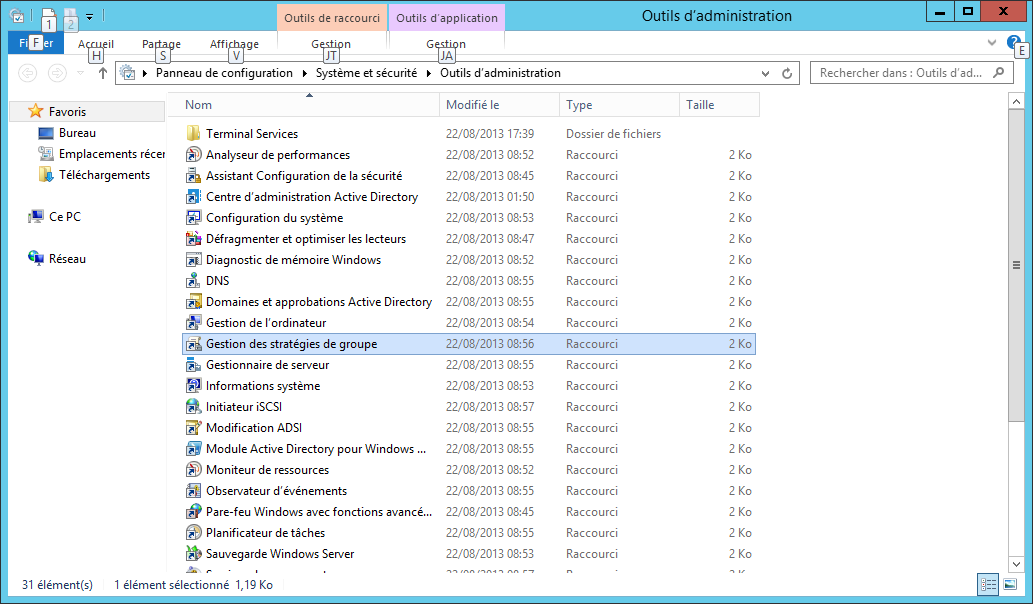Click Assistant Configuration de la sécurité icon
This screenshot has width=1033, height=604.
(x=193, y=176)
